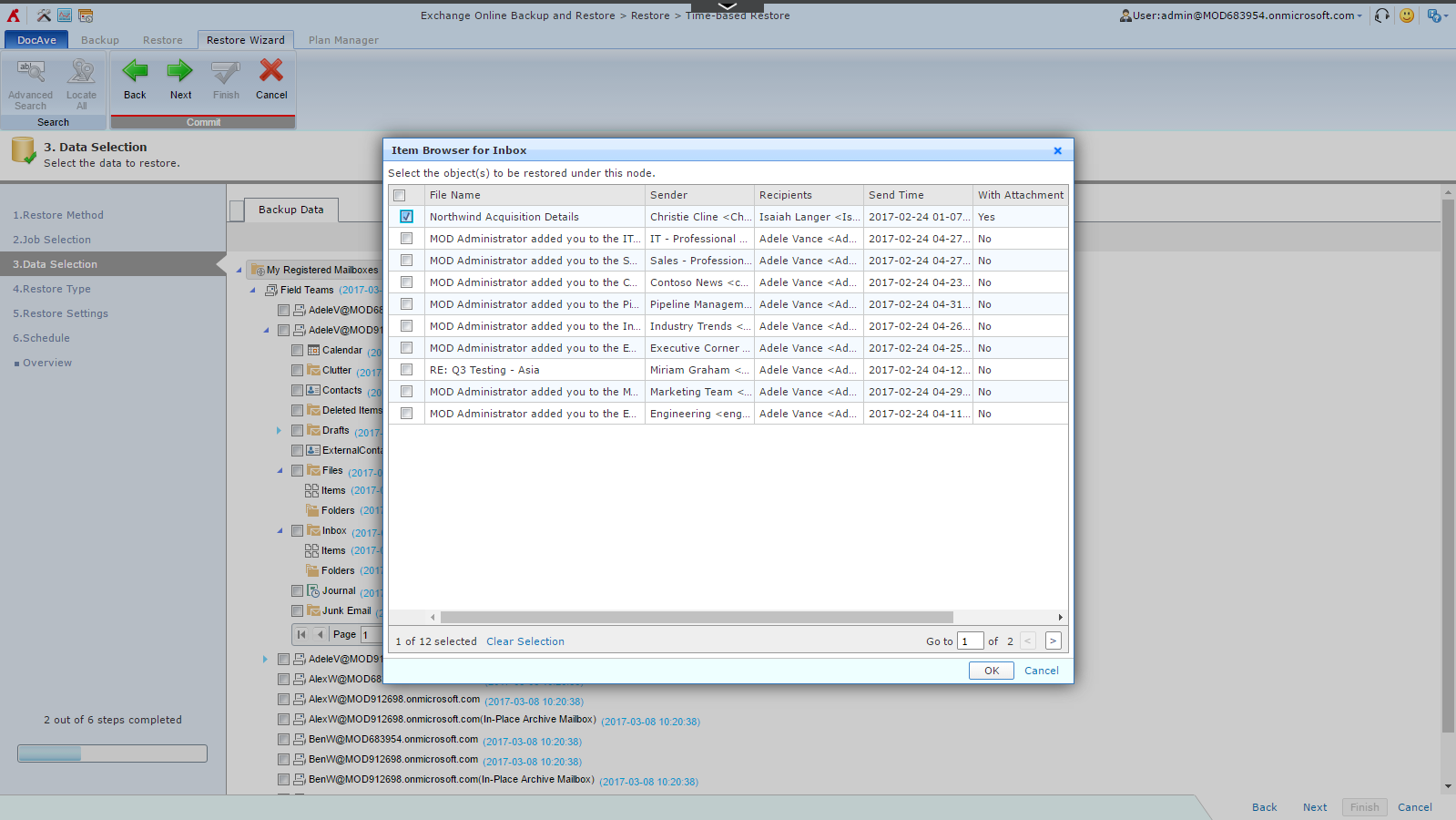Click the window icon next to tools
1456x820 pixels.
click(65, 15)
